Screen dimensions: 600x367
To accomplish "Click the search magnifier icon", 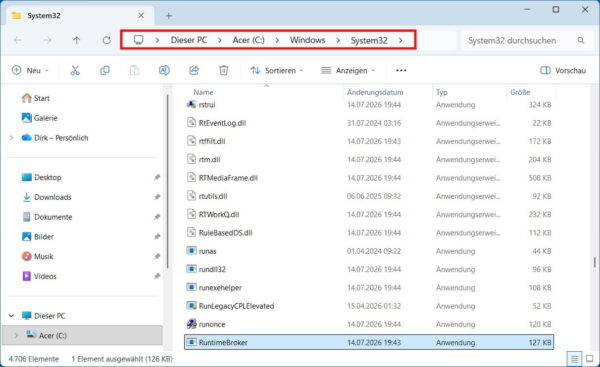I will (x=580, y=40).
